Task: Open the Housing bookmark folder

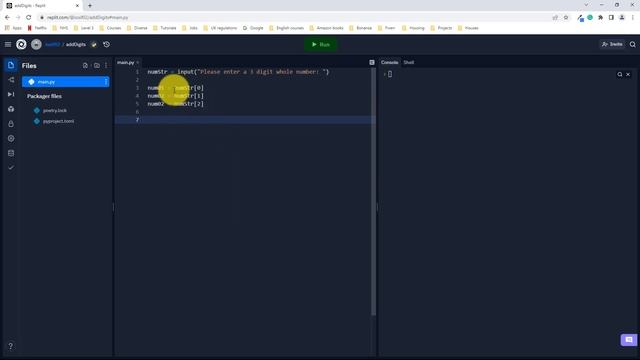Action: [x=413, y=28]
